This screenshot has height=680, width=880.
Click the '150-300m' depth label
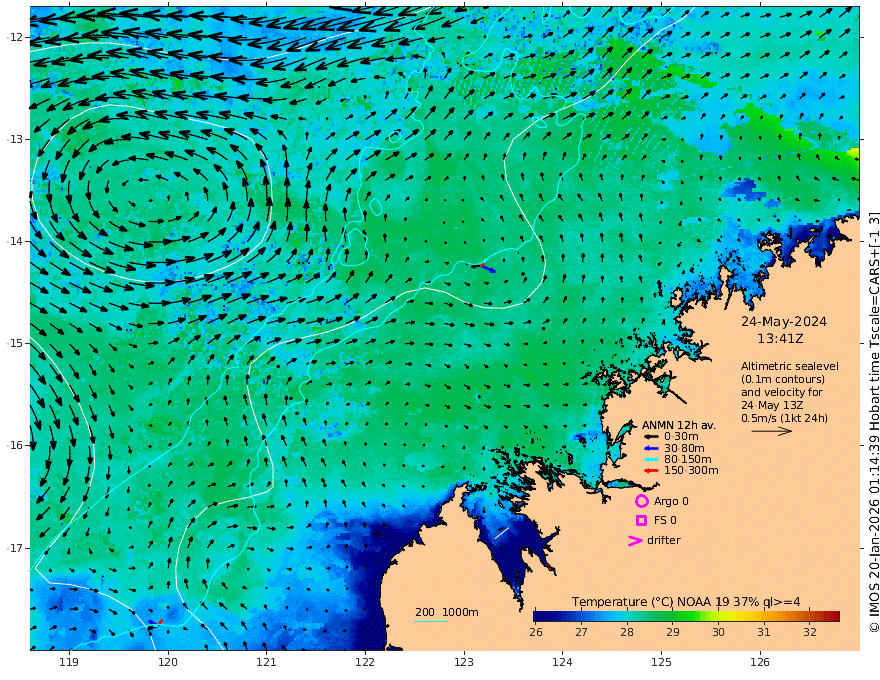click(x=691, y=471)
